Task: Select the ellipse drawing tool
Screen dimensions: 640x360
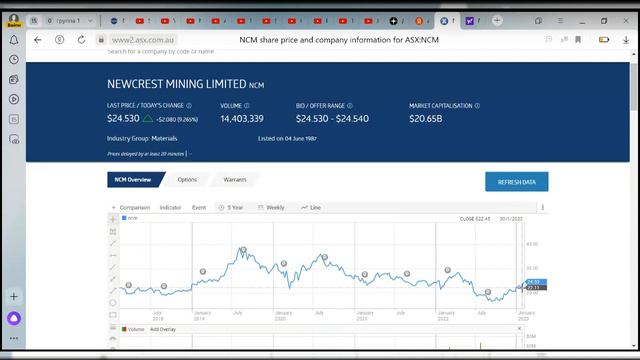Action: point(113,303)
